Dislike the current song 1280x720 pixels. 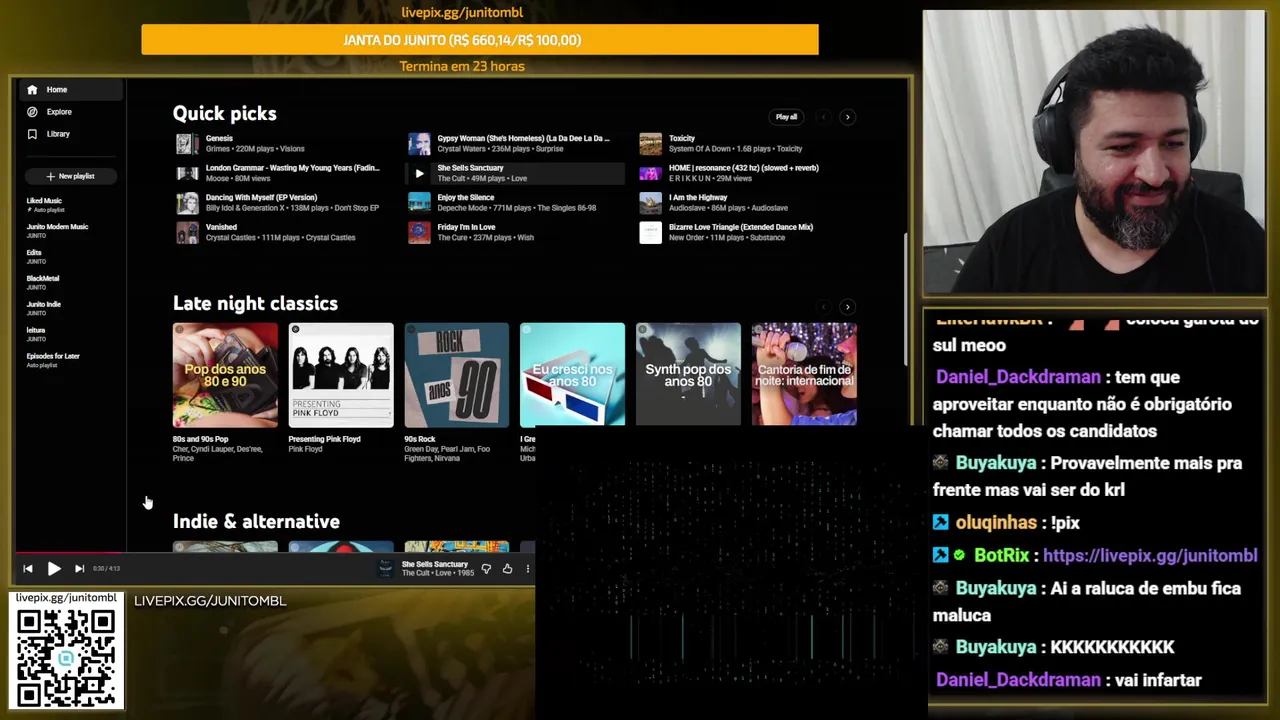coord(486,569)
